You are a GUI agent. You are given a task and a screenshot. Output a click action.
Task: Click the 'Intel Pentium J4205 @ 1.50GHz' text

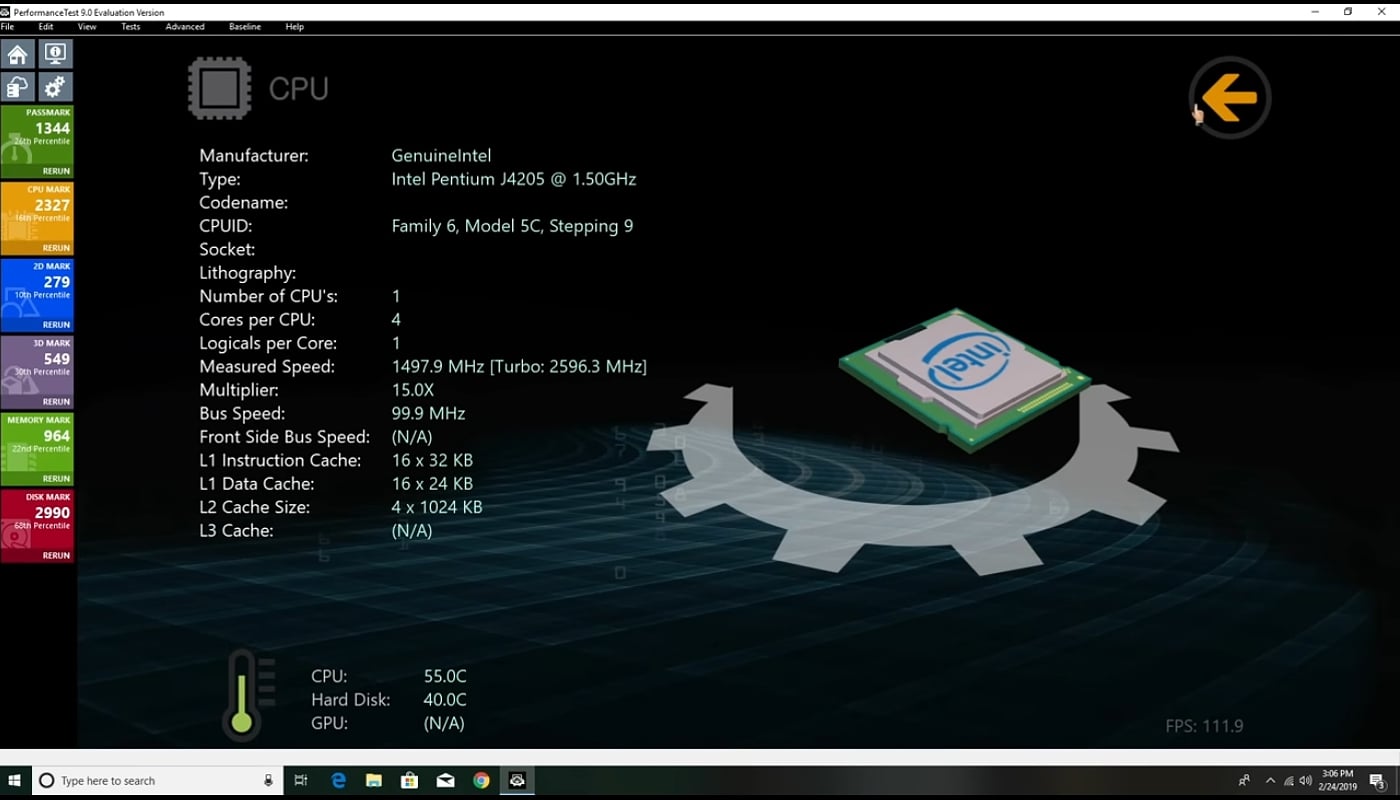[514, 179]
